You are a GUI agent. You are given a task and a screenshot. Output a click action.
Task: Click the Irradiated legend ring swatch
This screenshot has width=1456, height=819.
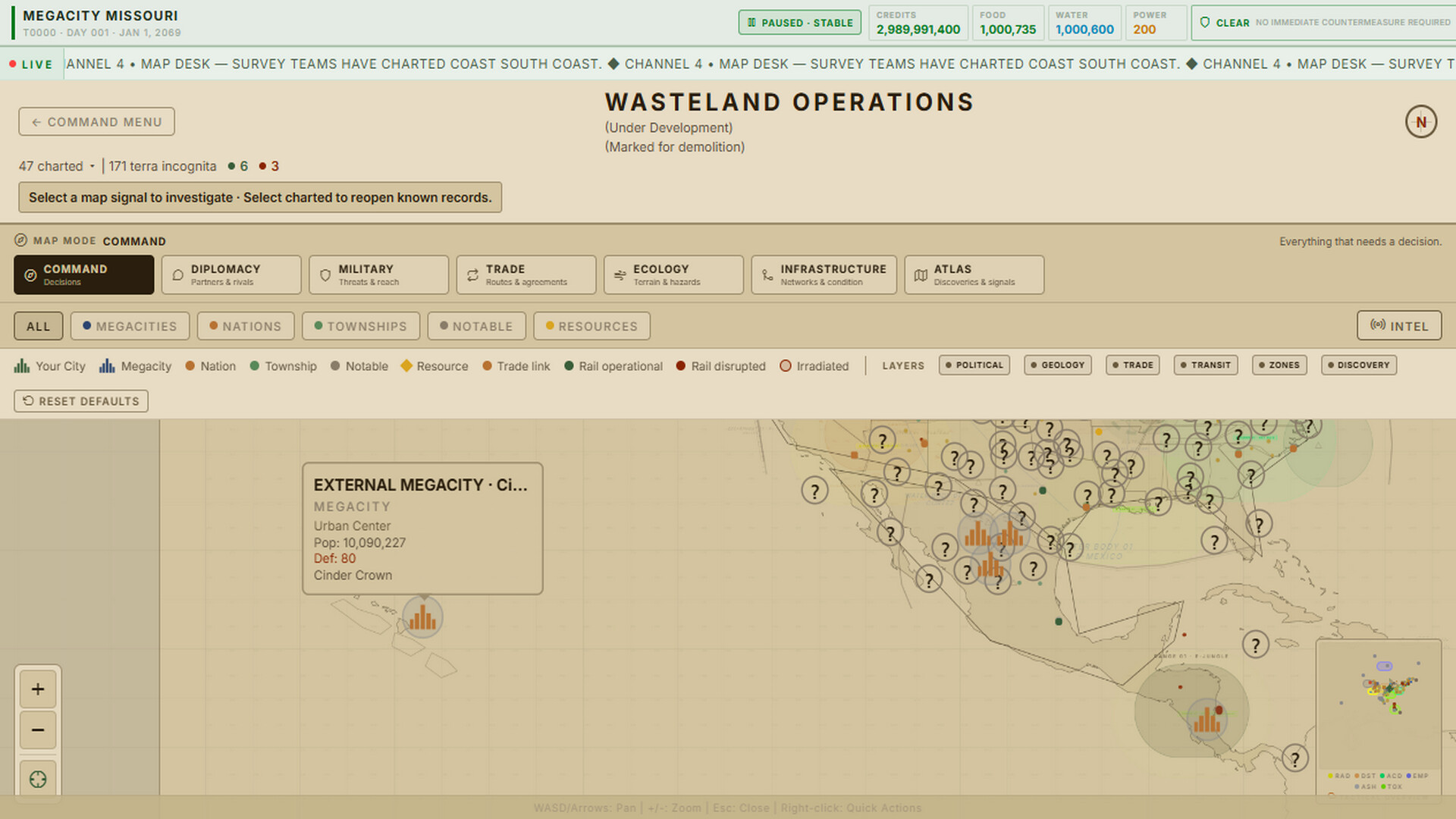(x=786, y=366)
